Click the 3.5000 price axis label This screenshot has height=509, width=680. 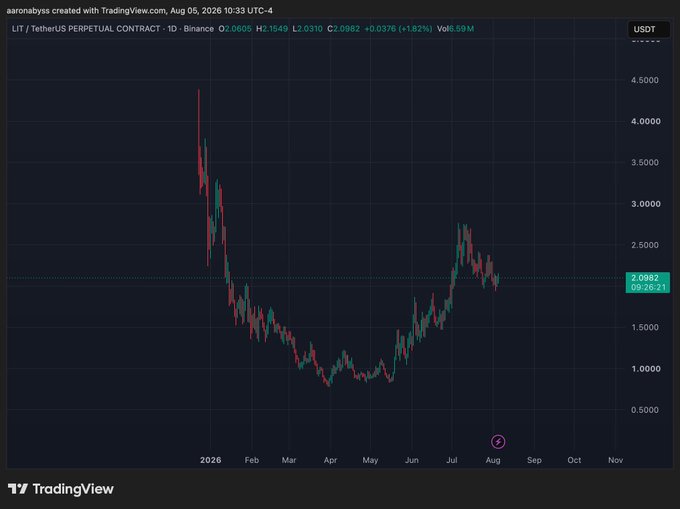[x=644, y=163]
